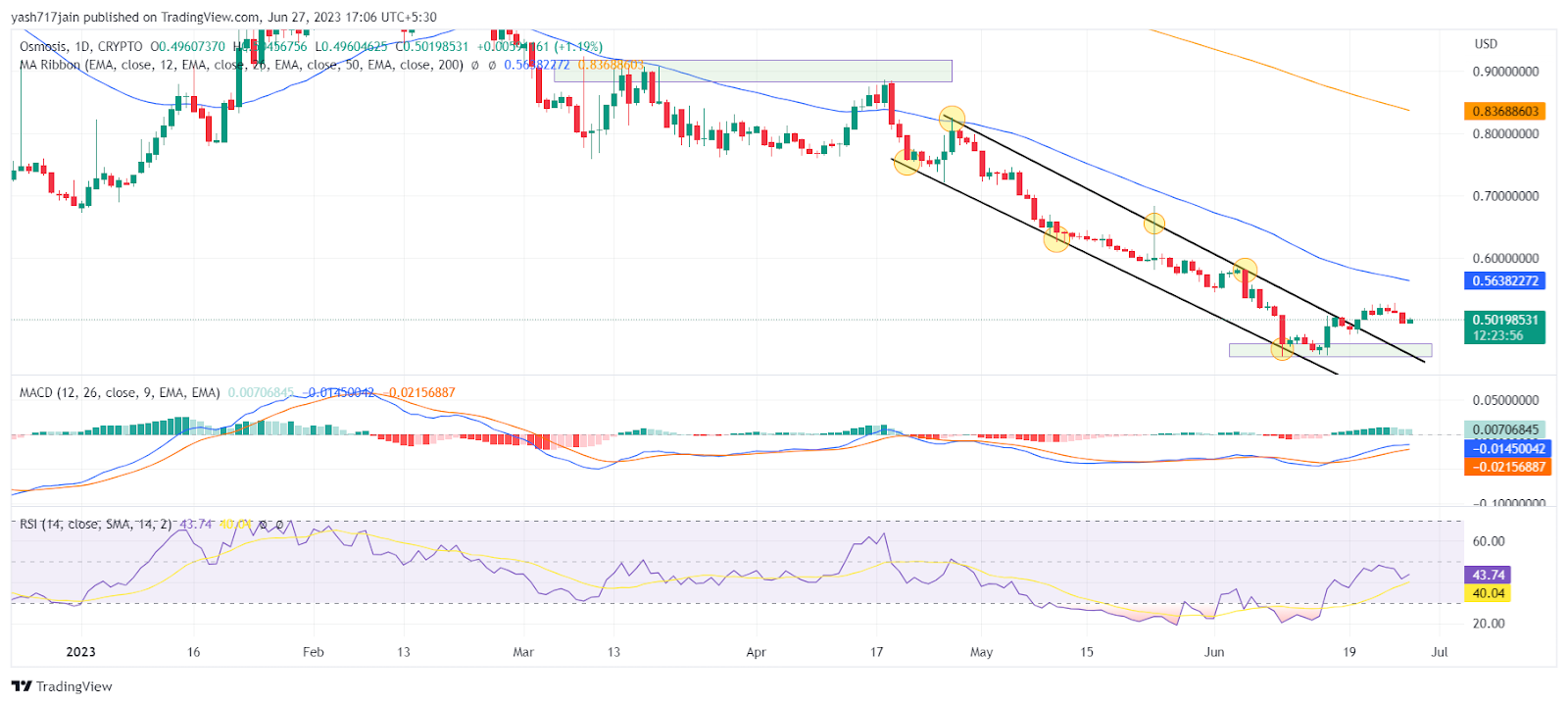
Task: Click the 17 date label on time axis
Action: (x=876, y=652)
